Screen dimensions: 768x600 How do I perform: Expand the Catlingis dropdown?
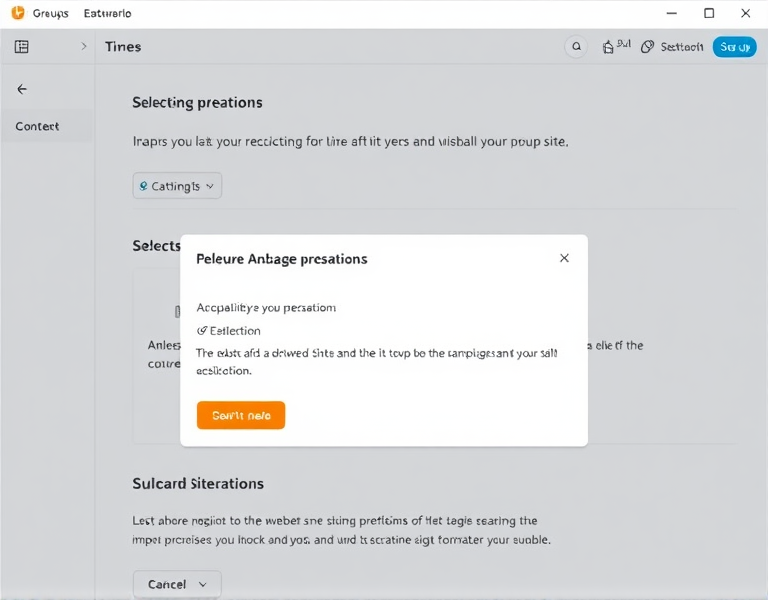(x=177, y=186)
